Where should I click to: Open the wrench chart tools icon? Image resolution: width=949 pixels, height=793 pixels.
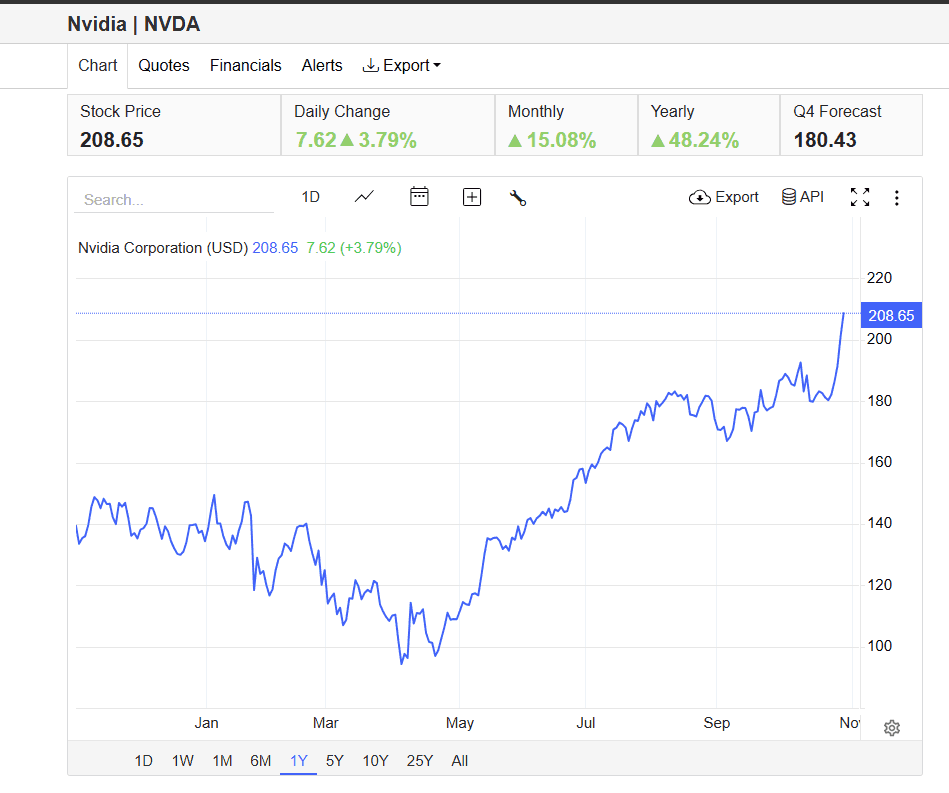[x=517, y=198]
